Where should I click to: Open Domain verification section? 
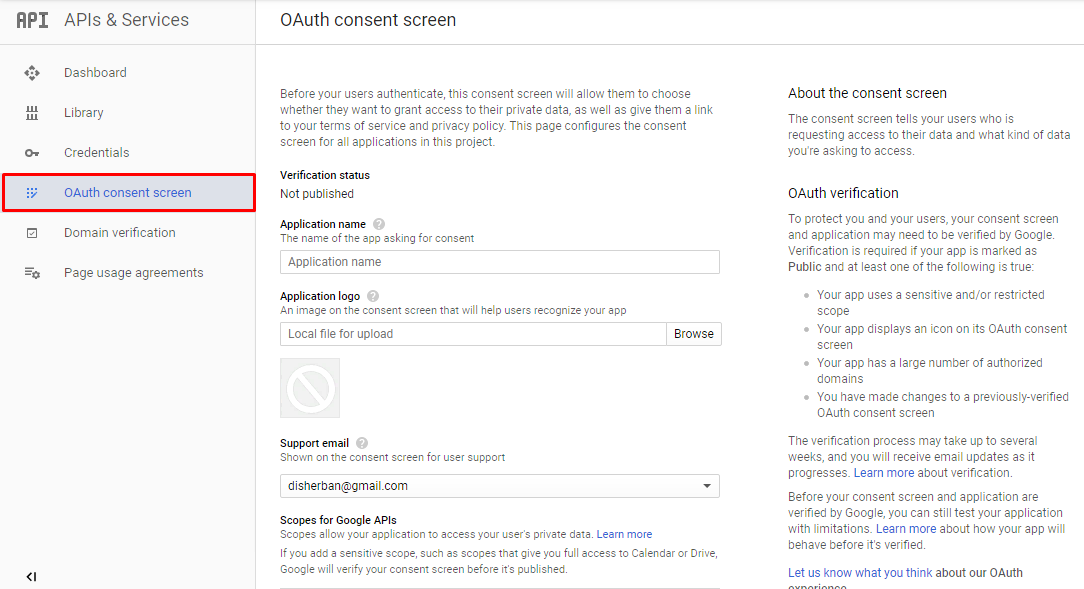(x=120, y=233)
